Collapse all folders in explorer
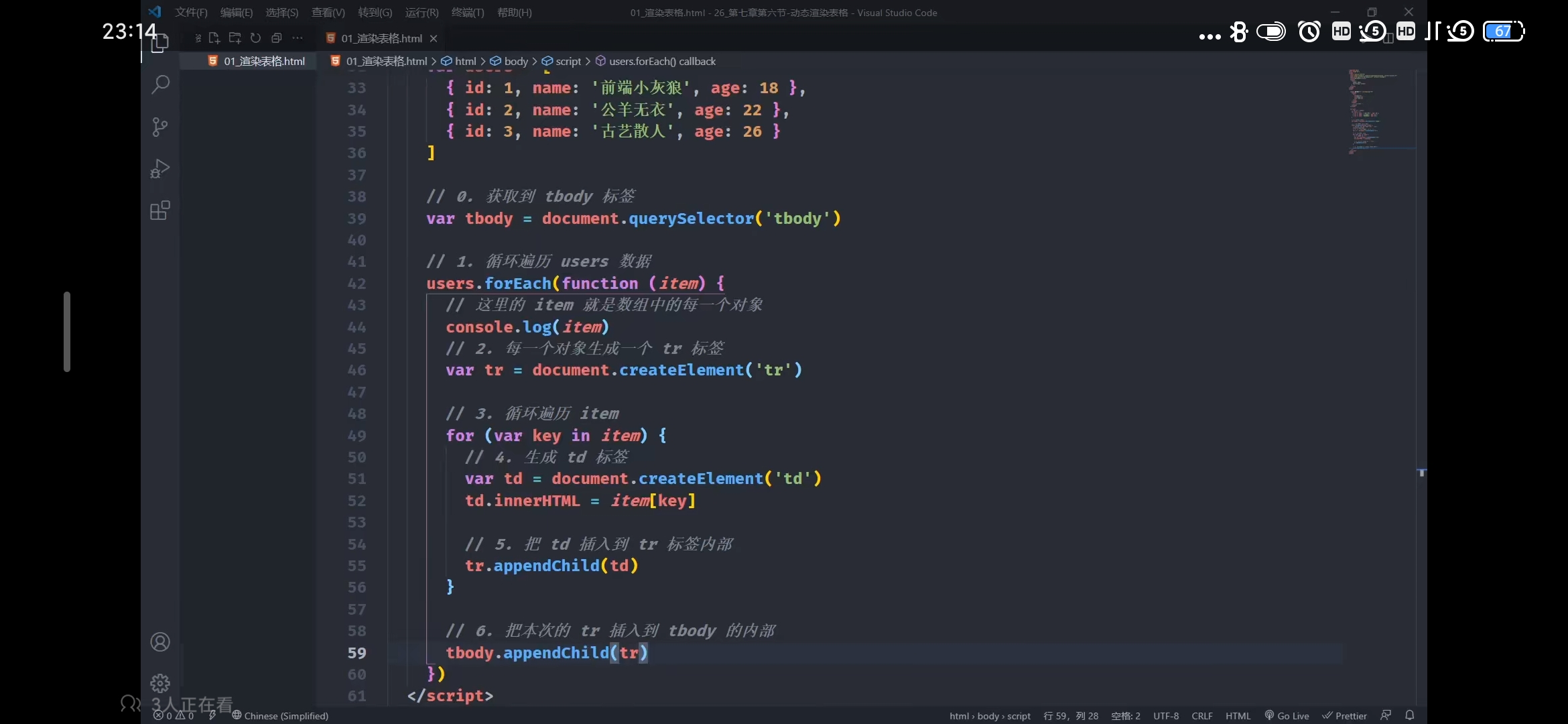This screenshot has height=724, width=1568. pyautogui.click(x=277, y=38)
